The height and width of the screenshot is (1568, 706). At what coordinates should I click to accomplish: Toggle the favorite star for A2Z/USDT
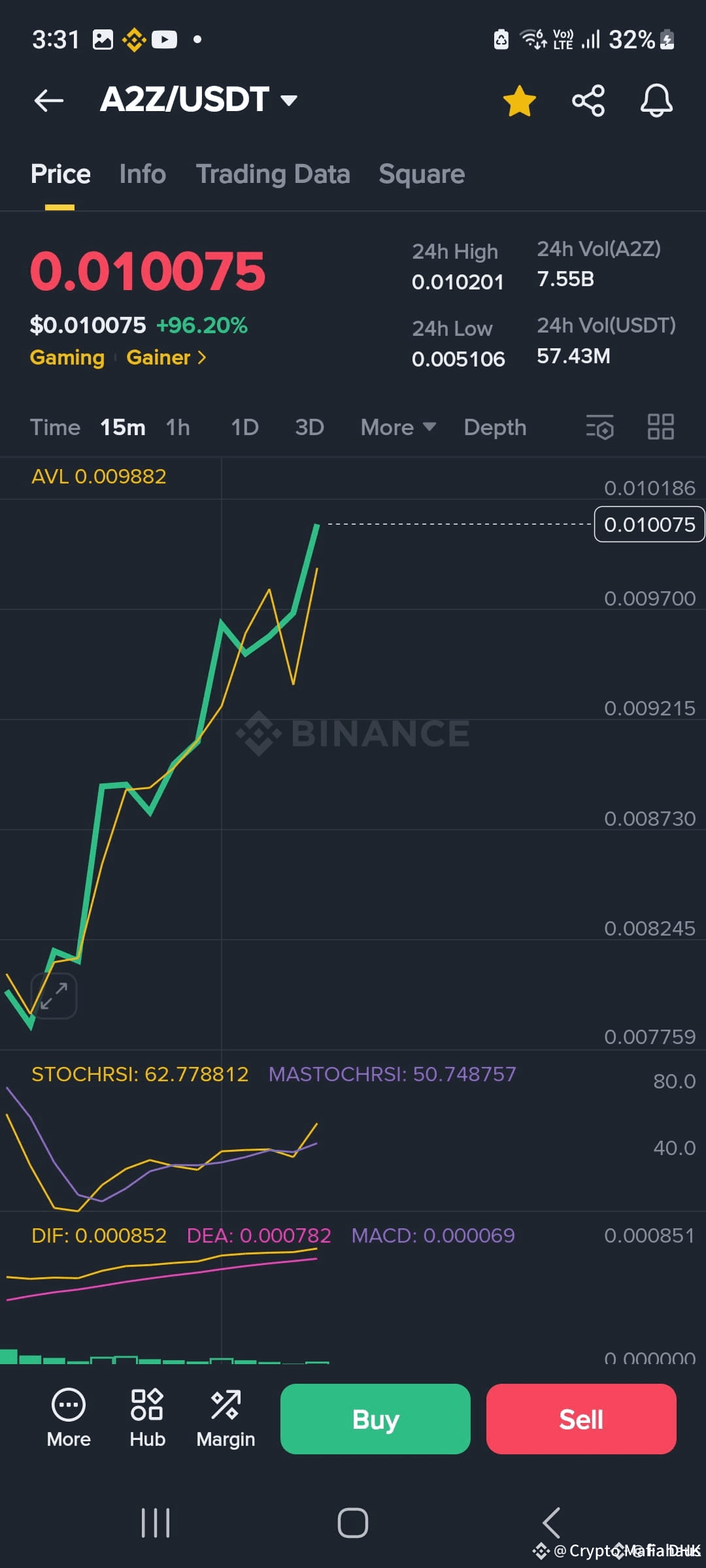520,101
